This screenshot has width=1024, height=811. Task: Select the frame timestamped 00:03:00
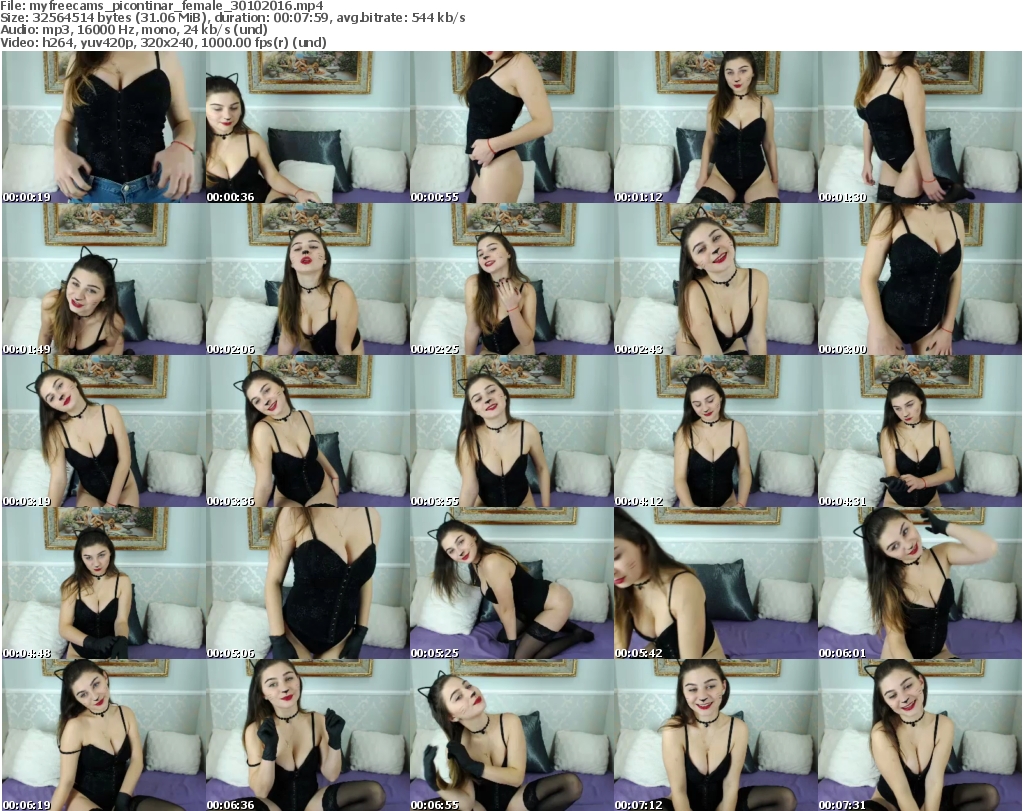[x=919, y=279]
